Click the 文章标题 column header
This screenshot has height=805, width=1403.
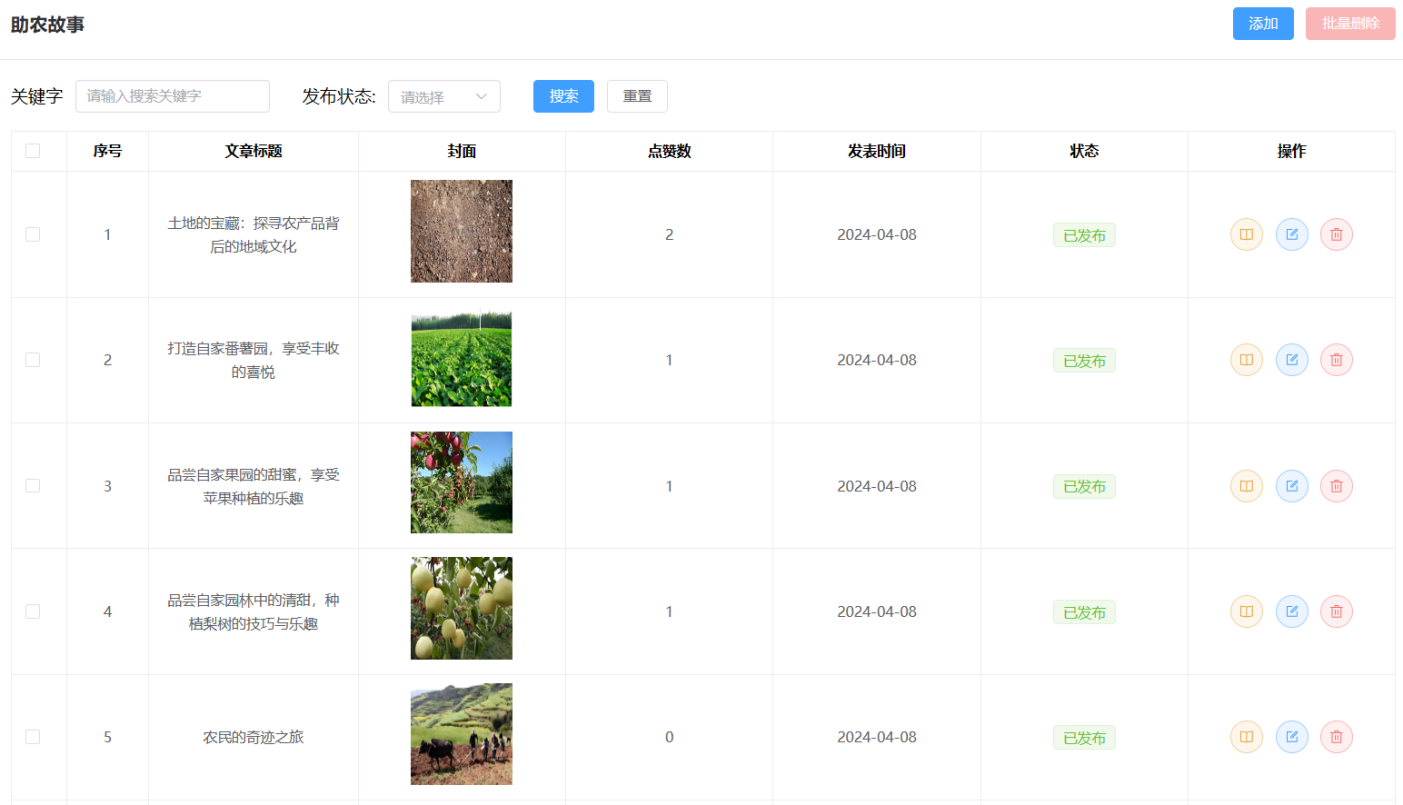(x=253, y=151)
